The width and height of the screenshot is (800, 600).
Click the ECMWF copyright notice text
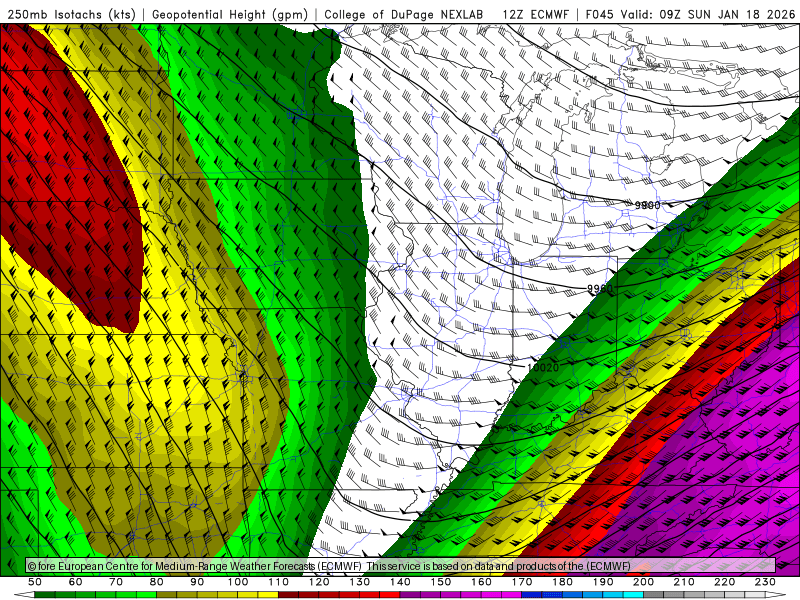tap(329, 566)
